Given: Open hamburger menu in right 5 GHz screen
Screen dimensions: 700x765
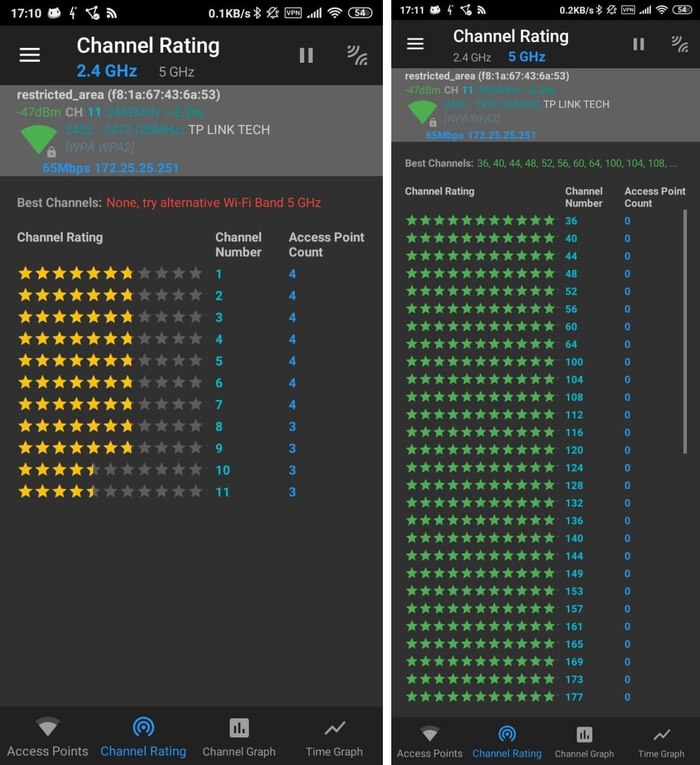Looking at the screenshot, I should point(415,44).
